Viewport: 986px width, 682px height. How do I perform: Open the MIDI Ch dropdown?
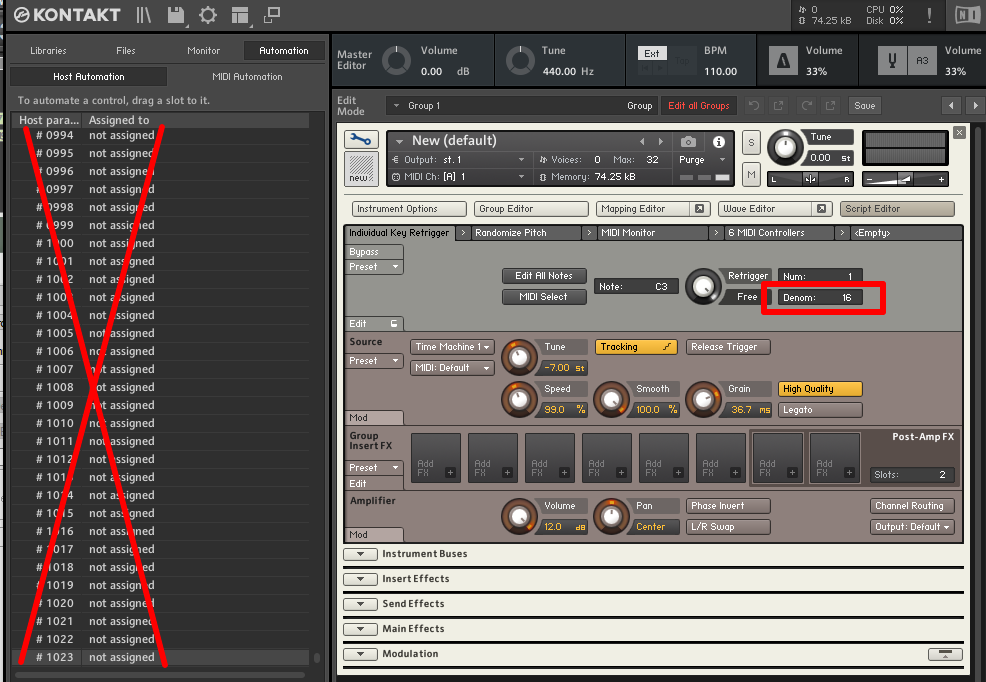point(458,177)
